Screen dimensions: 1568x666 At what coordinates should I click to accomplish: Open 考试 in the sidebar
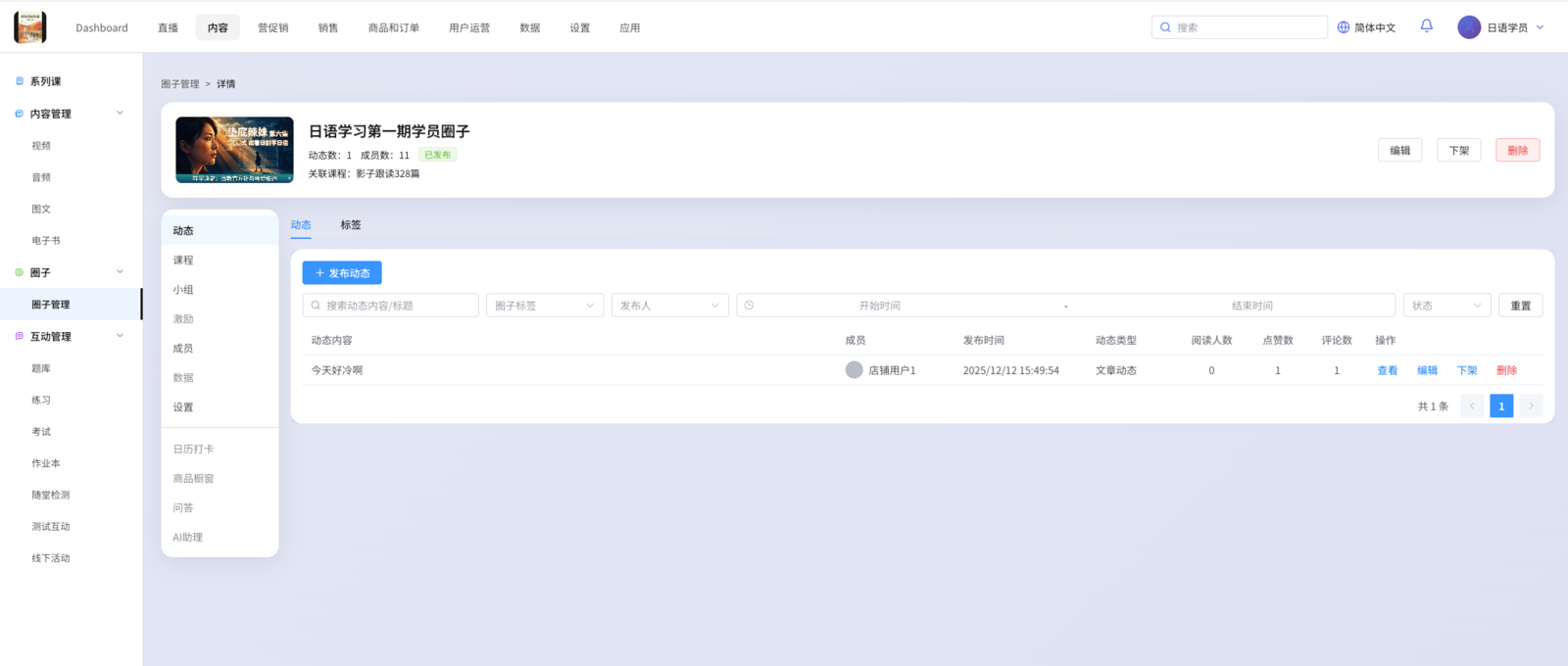click(x=41, y=432)
